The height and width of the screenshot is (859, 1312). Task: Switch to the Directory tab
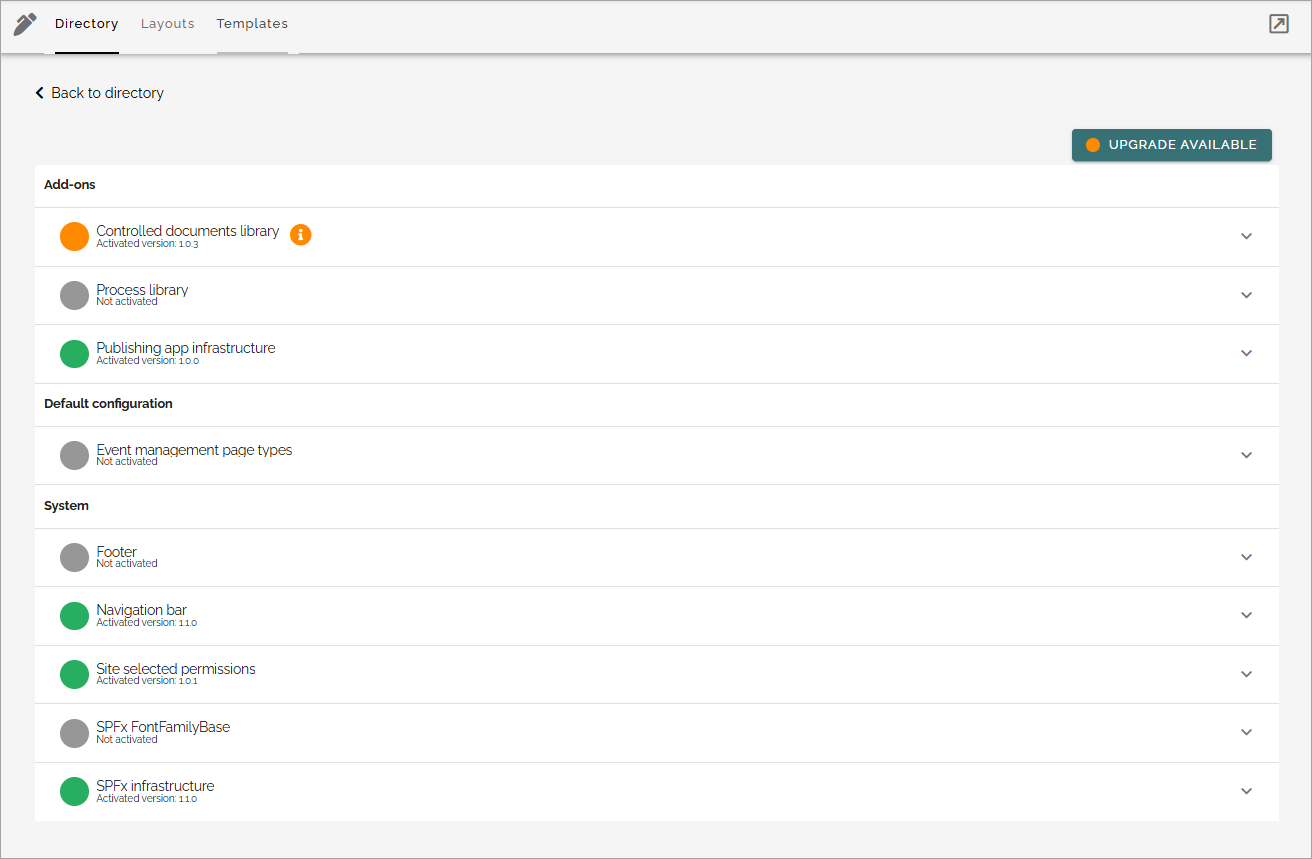(x=87, y=24)
